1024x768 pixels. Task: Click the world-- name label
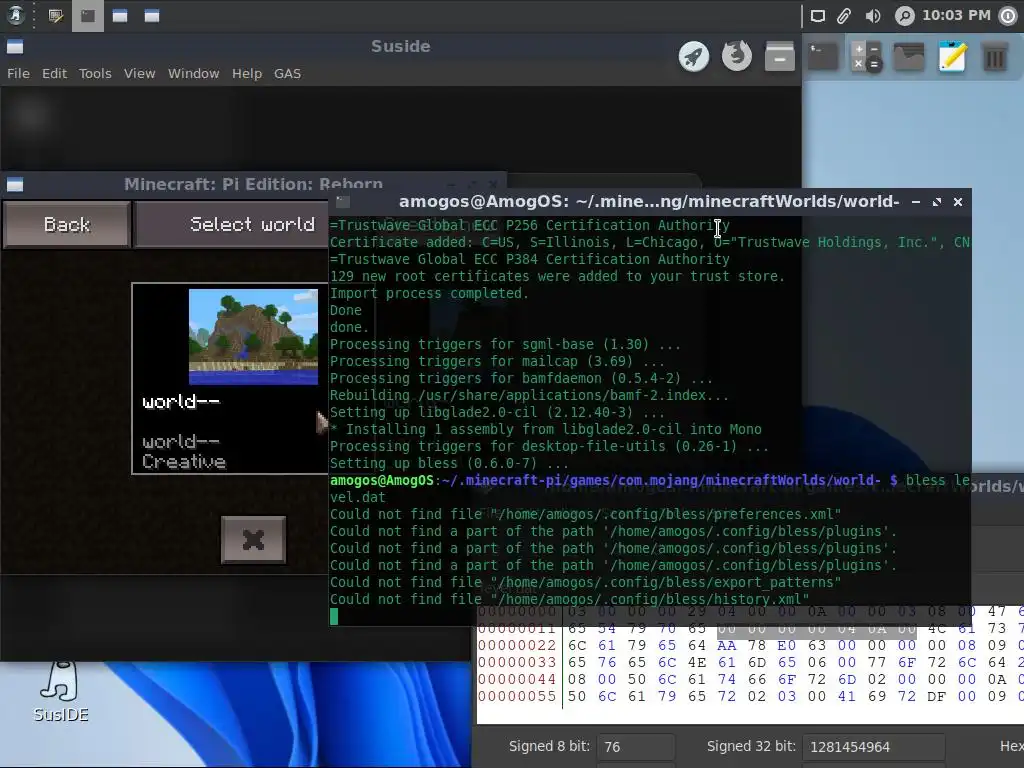(x=181, y=401)
